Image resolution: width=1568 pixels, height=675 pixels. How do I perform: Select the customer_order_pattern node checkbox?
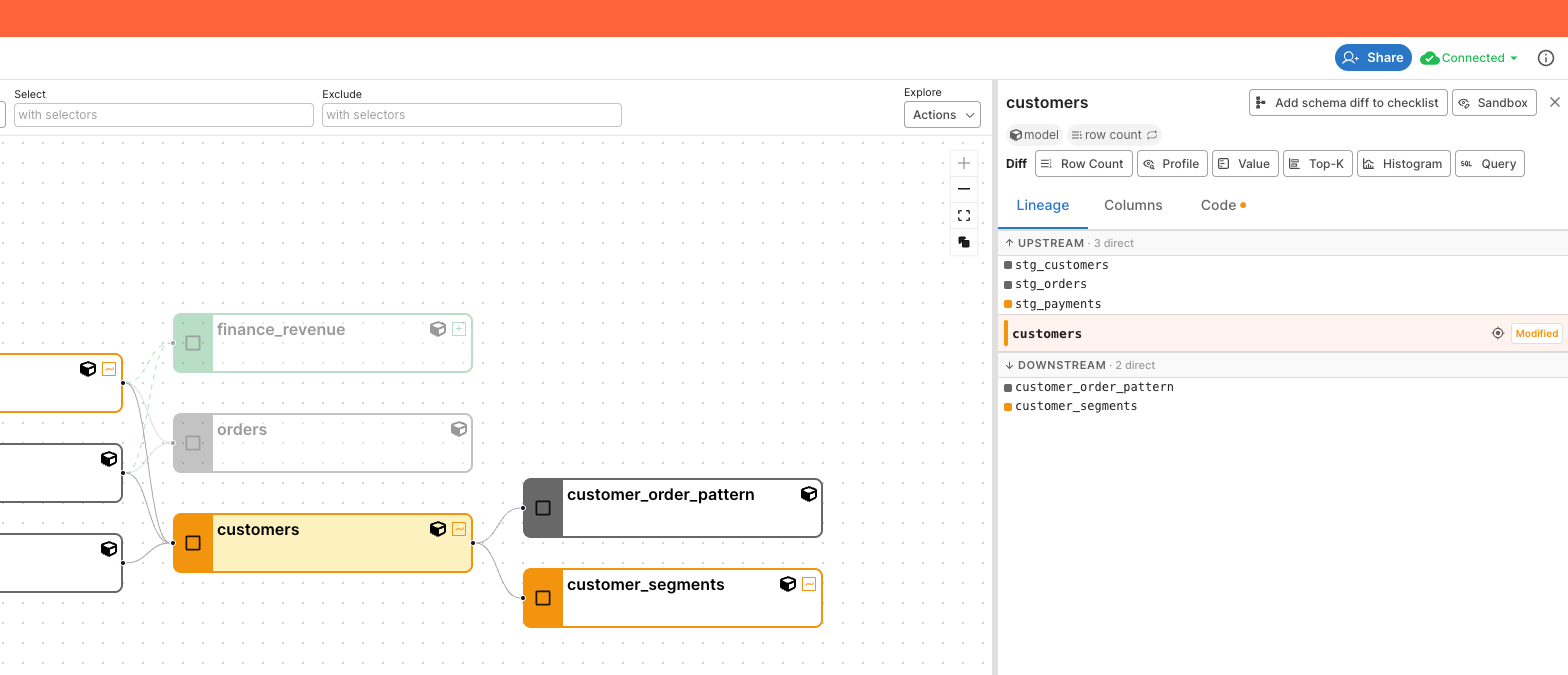[543, 508]
